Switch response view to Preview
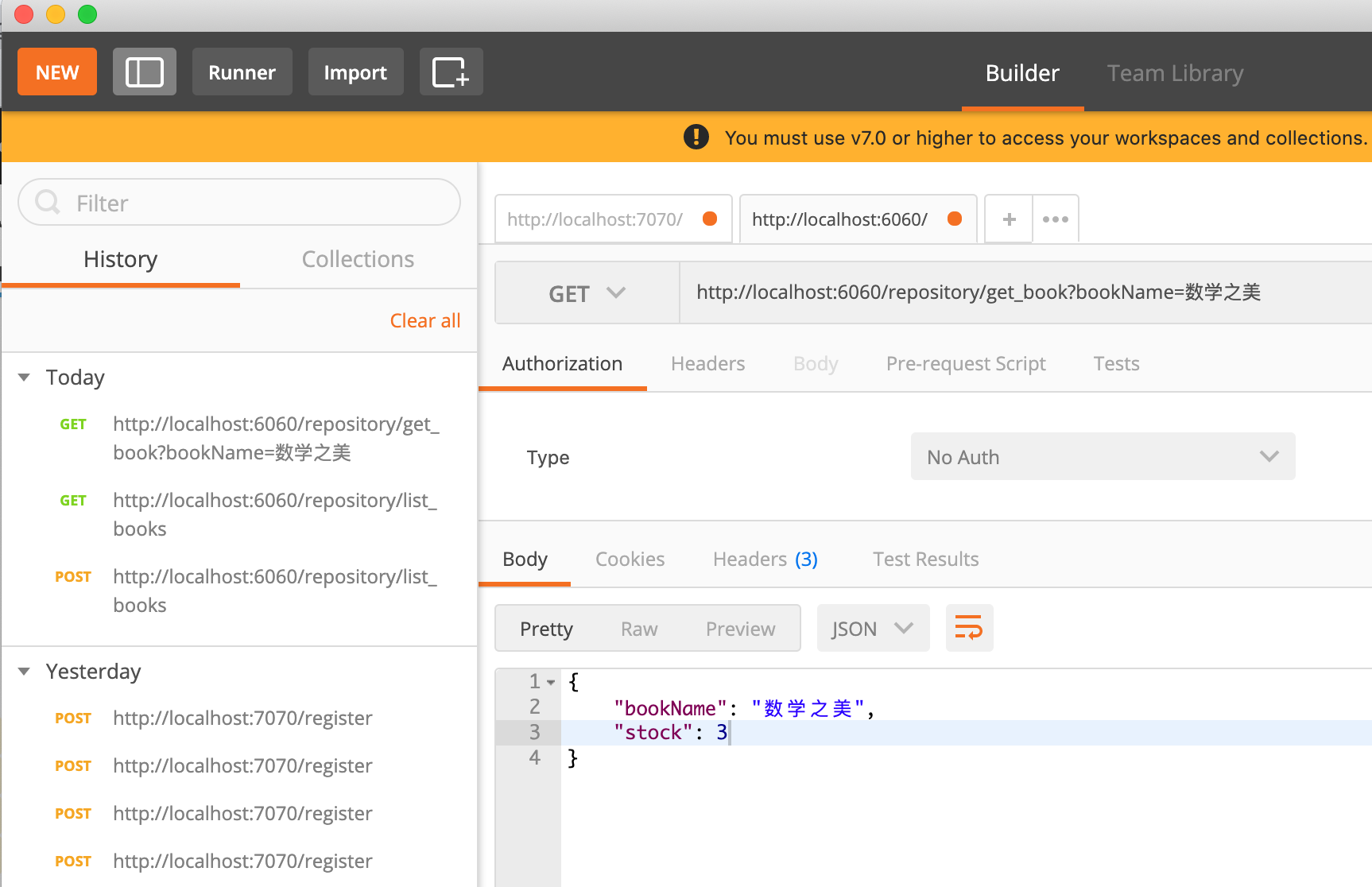Viewport: 1372px width, 887px height. pyautogui.click(x=740, y=628)
